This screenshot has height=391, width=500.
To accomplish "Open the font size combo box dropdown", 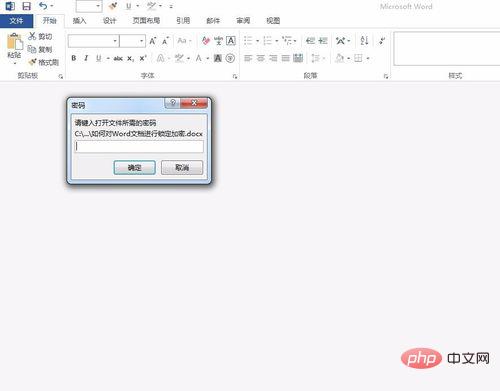I will pyautogui.click(x=142, y=41).
